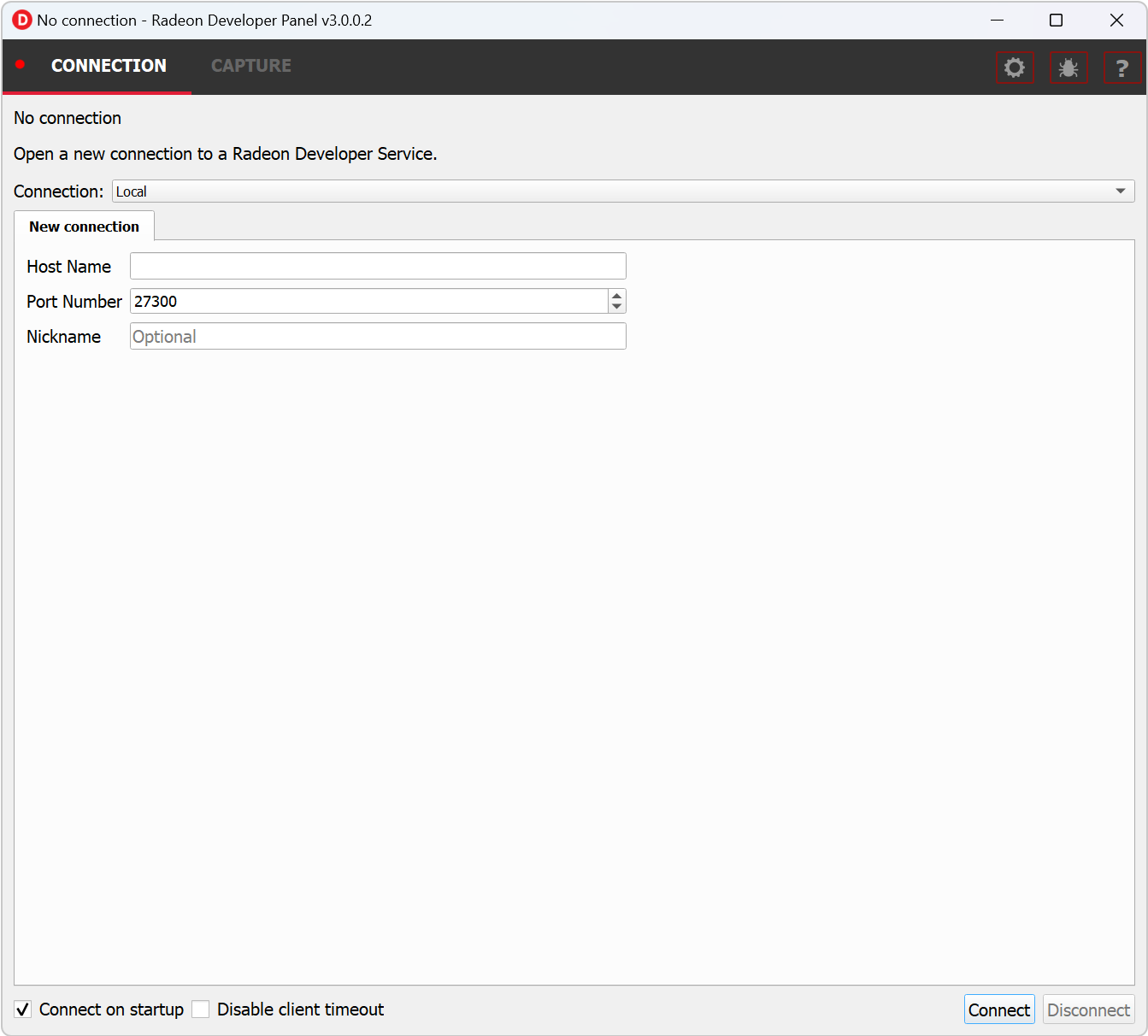Enable Disable client timeout checkbox

click(201, 1010)
